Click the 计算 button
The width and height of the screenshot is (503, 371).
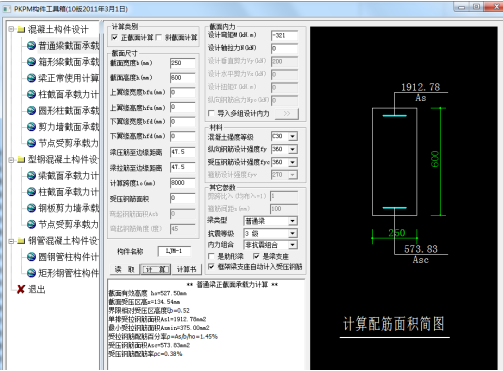pyautogui.click(x=155, y=269)
